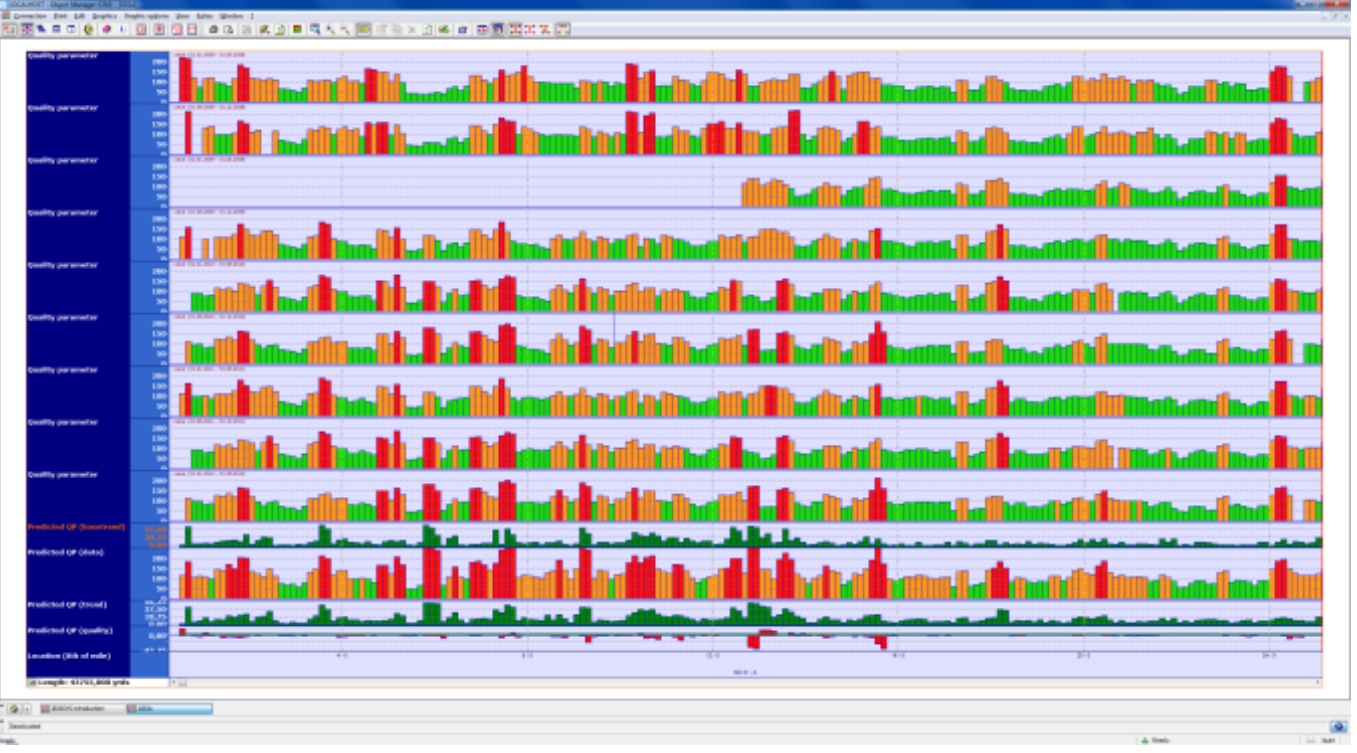Click the round icon at bottom-left of tab bar
1357x753 pixels.
pos(14,709)
